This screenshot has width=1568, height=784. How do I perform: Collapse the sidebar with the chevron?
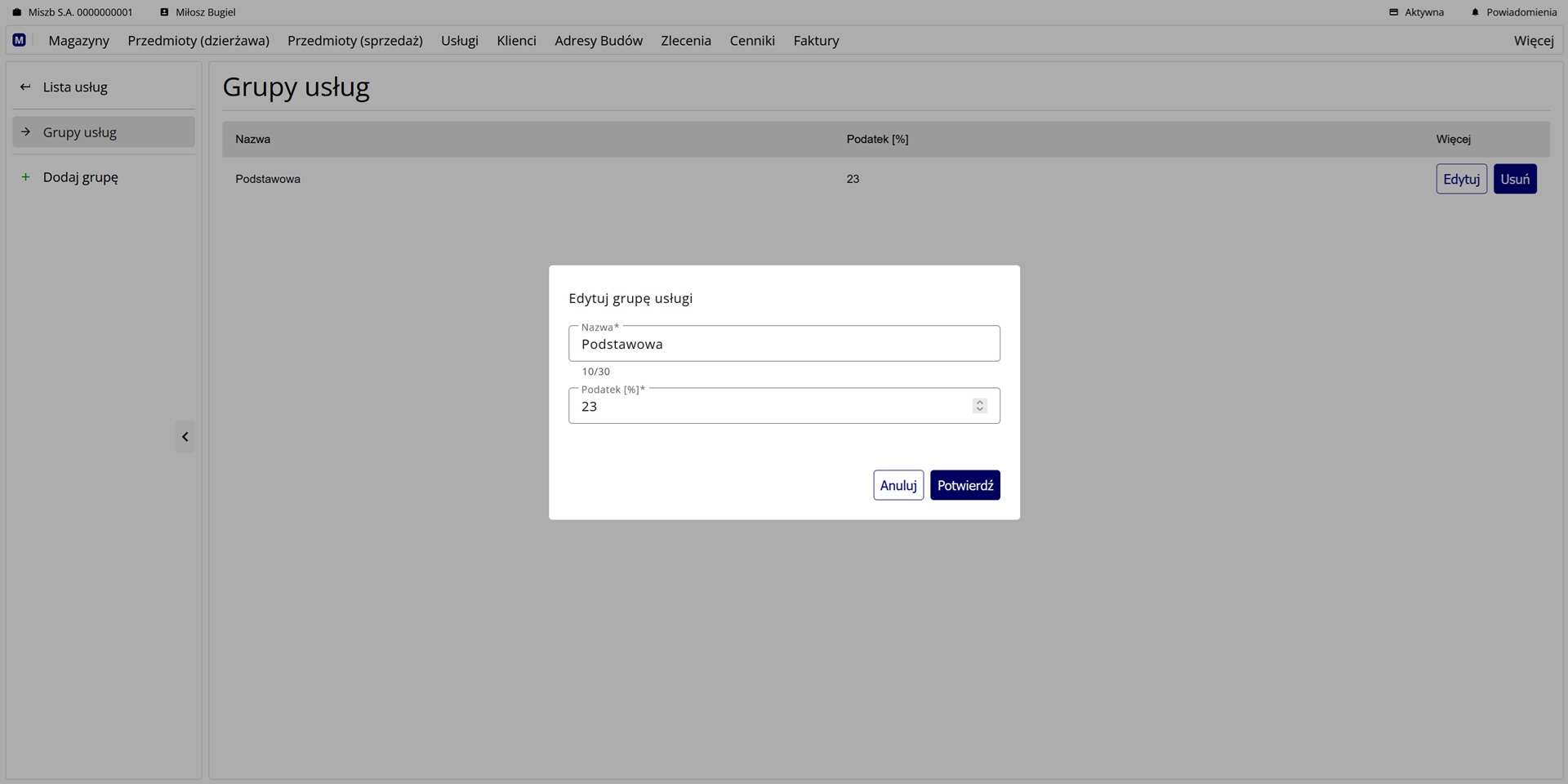tap(185, 437)
